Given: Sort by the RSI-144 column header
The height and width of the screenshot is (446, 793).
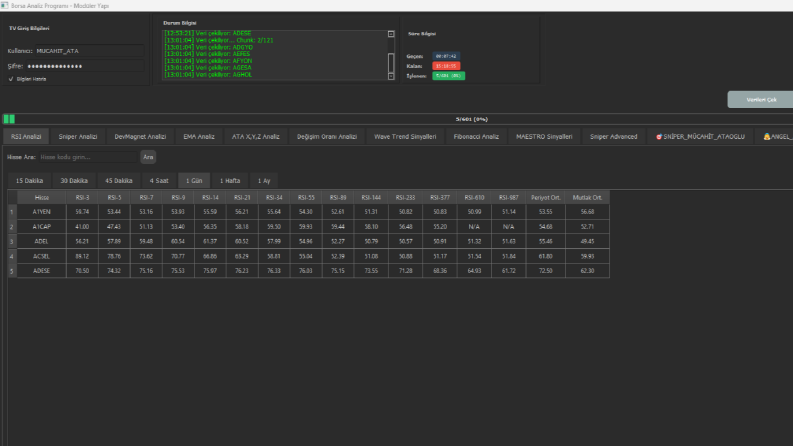Looking at the screenshot, I should 371,198.
